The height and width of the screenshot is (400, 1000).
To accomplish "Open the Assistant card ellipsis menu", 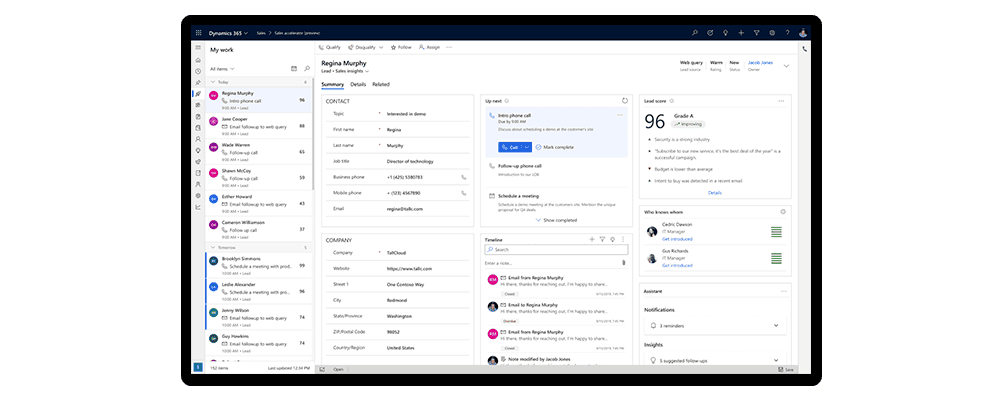I will point(783,291).
